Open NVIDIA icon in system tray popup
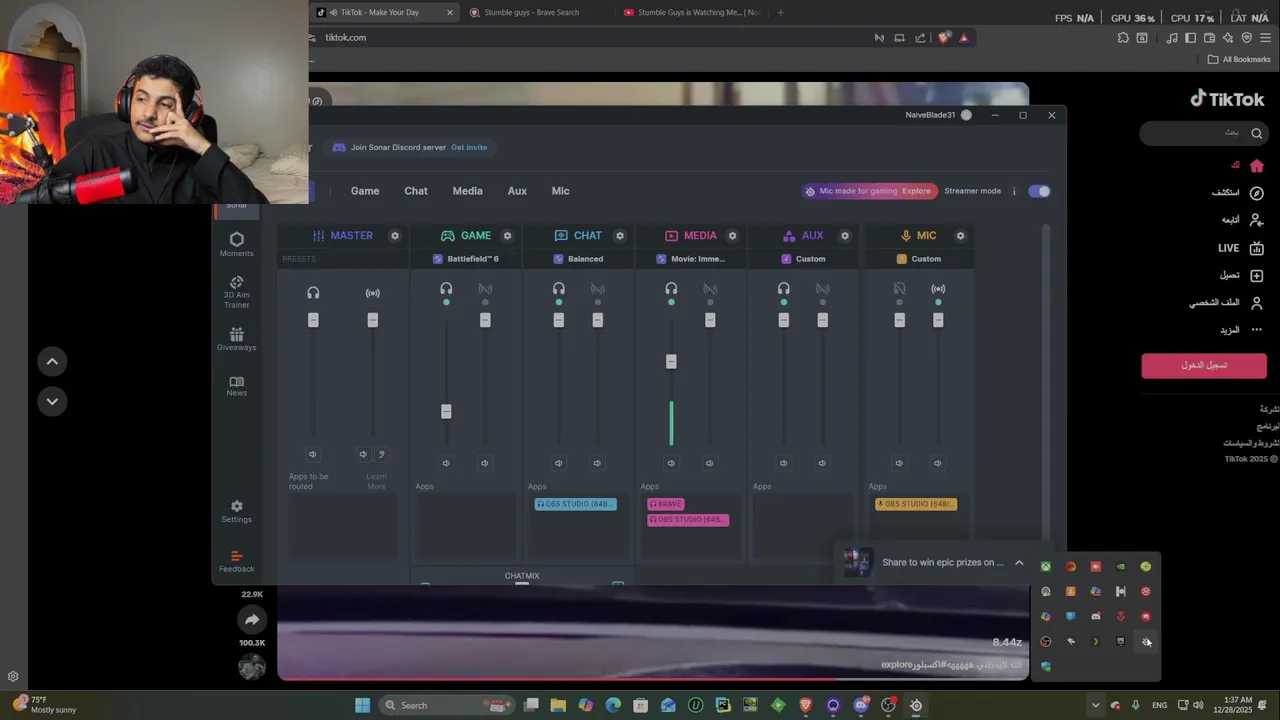Viewport: 1280px width, 720px height. 1120,566
